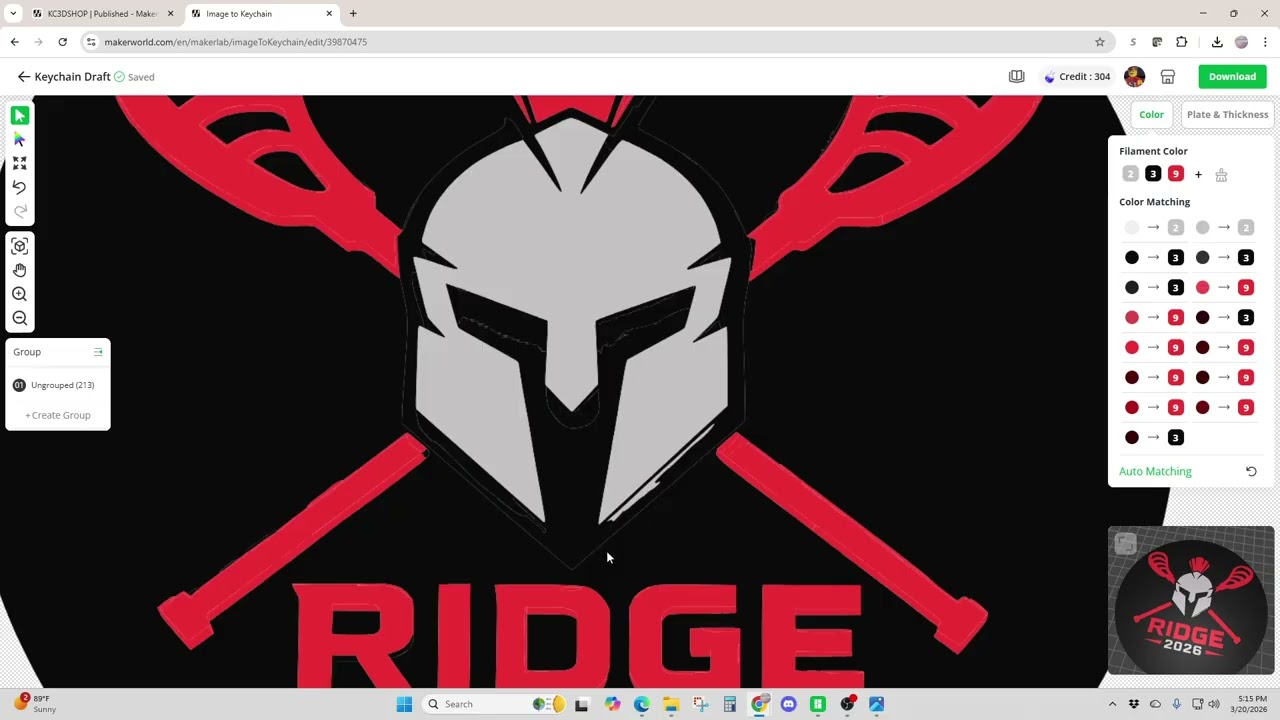The width and height of the screenshot is (1280, 720).
Task: Open Chrome downloads icon
Action: click(1217, 42)
